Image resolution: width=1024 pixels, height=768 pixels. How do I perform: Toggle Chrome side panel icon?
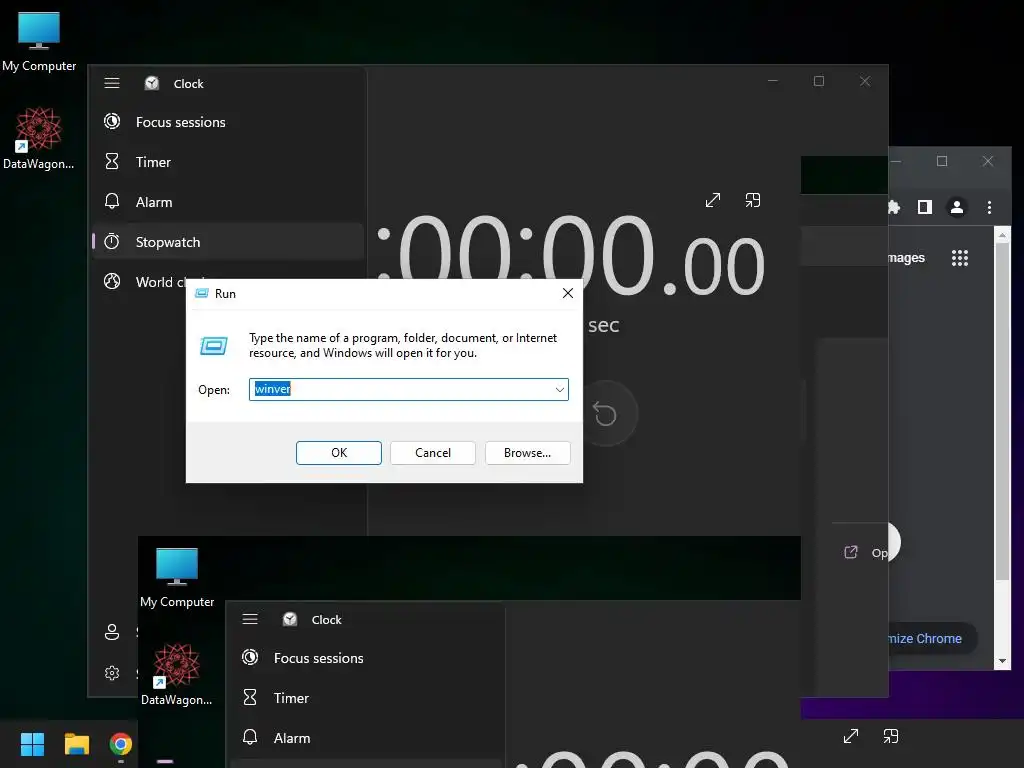coord(925,207)
